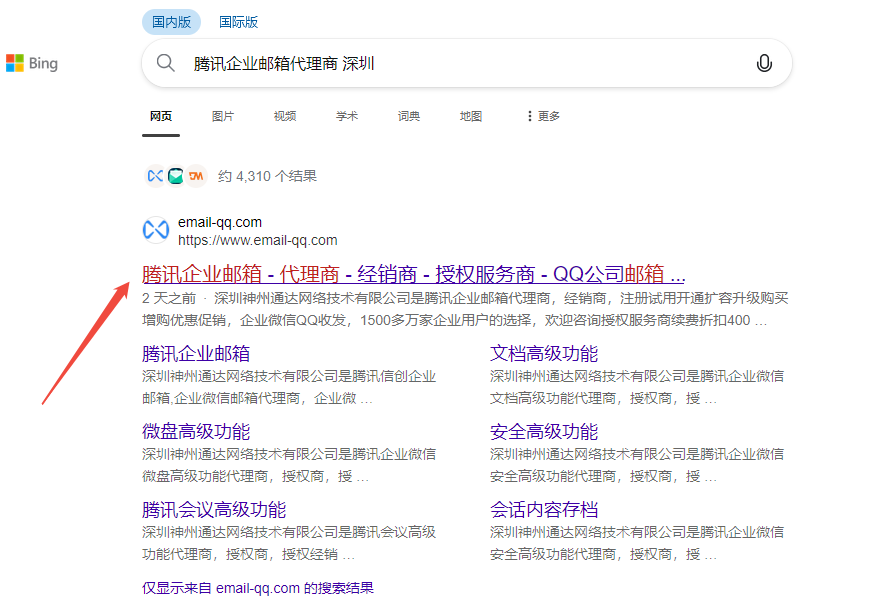Click 仅显示来自 email-qq.com 的搜索结果
The width and height of the screenshot is (888, 616).
258,588
